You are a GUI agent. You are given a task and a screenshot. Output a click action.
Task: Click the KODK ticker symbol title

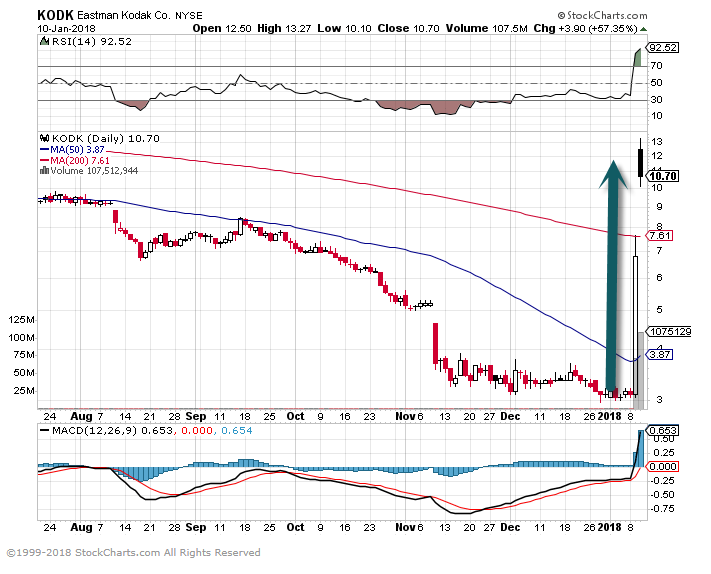55,15
